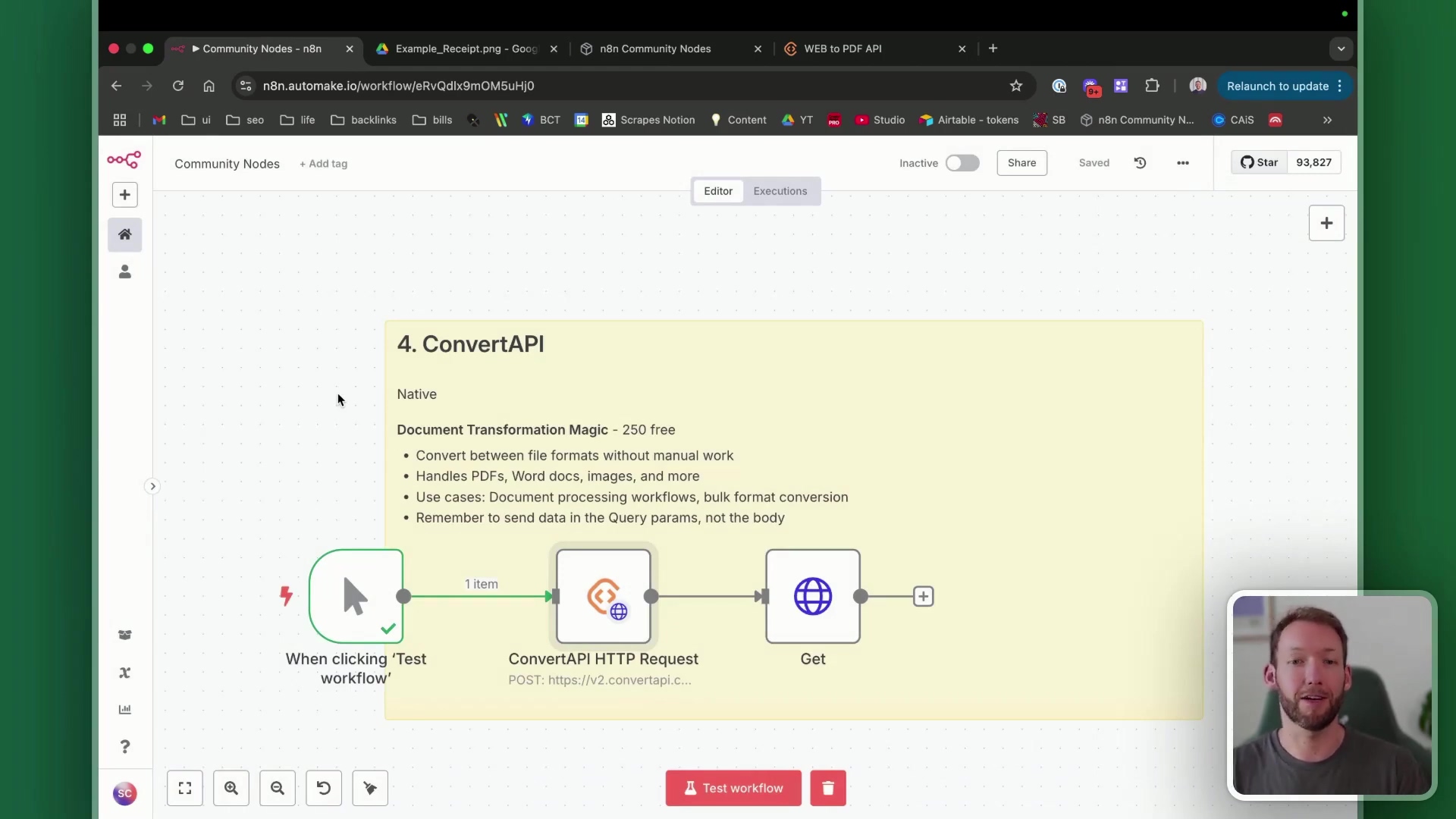
Task: Click the Community Nodes workflow name
Action: pyautogui.click(x=227, y=164)
